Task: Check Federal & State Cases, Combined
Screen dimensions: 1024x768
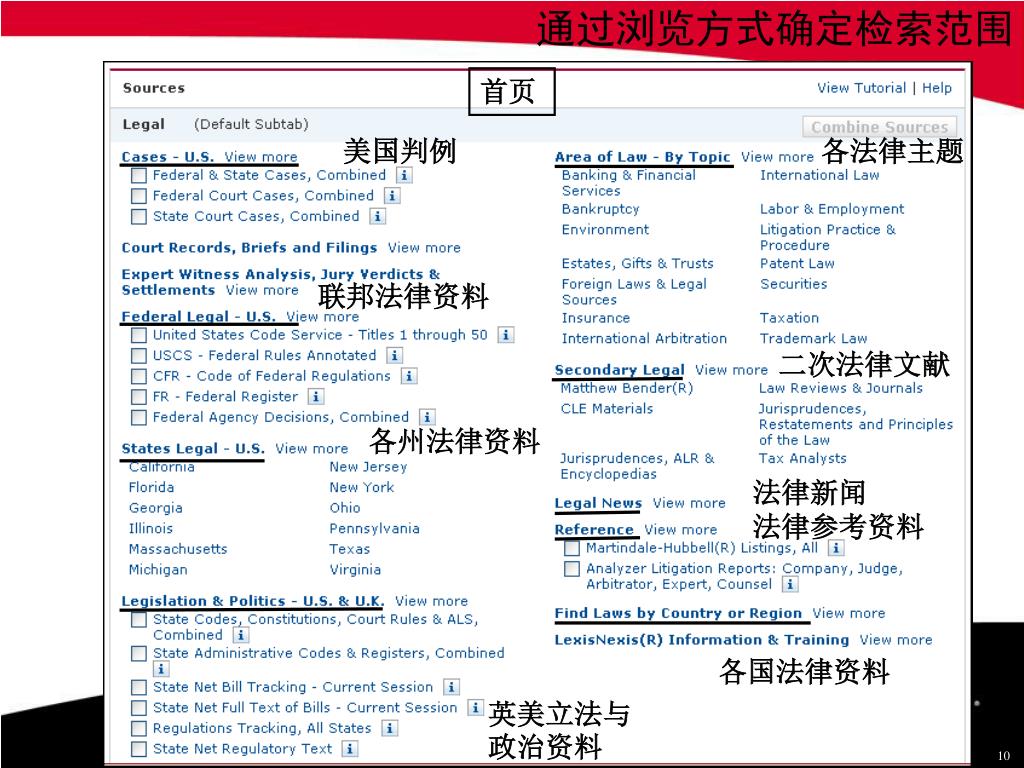Action: point(138,176)
